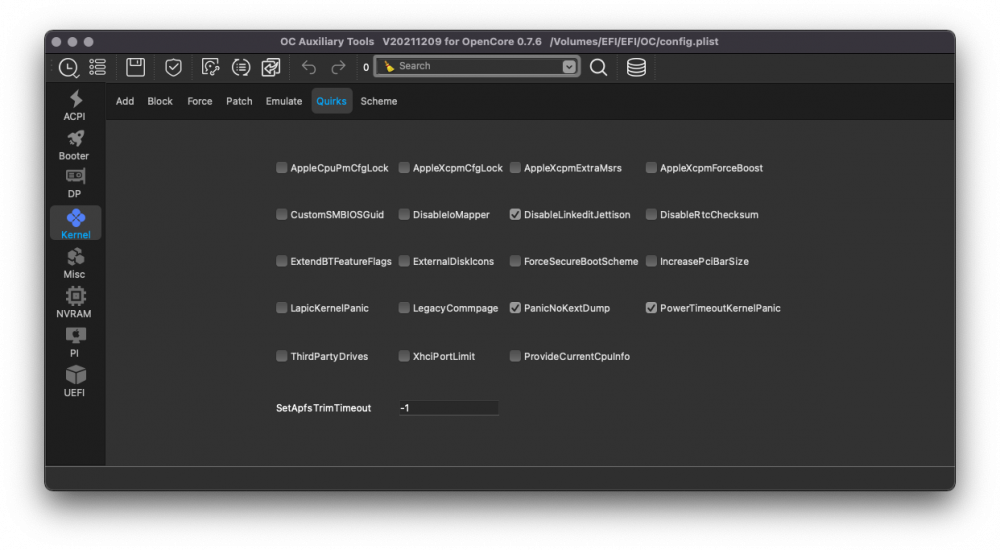1000x550 pixels.
Task: Enable CustomSMBIOSGuid checkbox
Action: pos(281,214)
